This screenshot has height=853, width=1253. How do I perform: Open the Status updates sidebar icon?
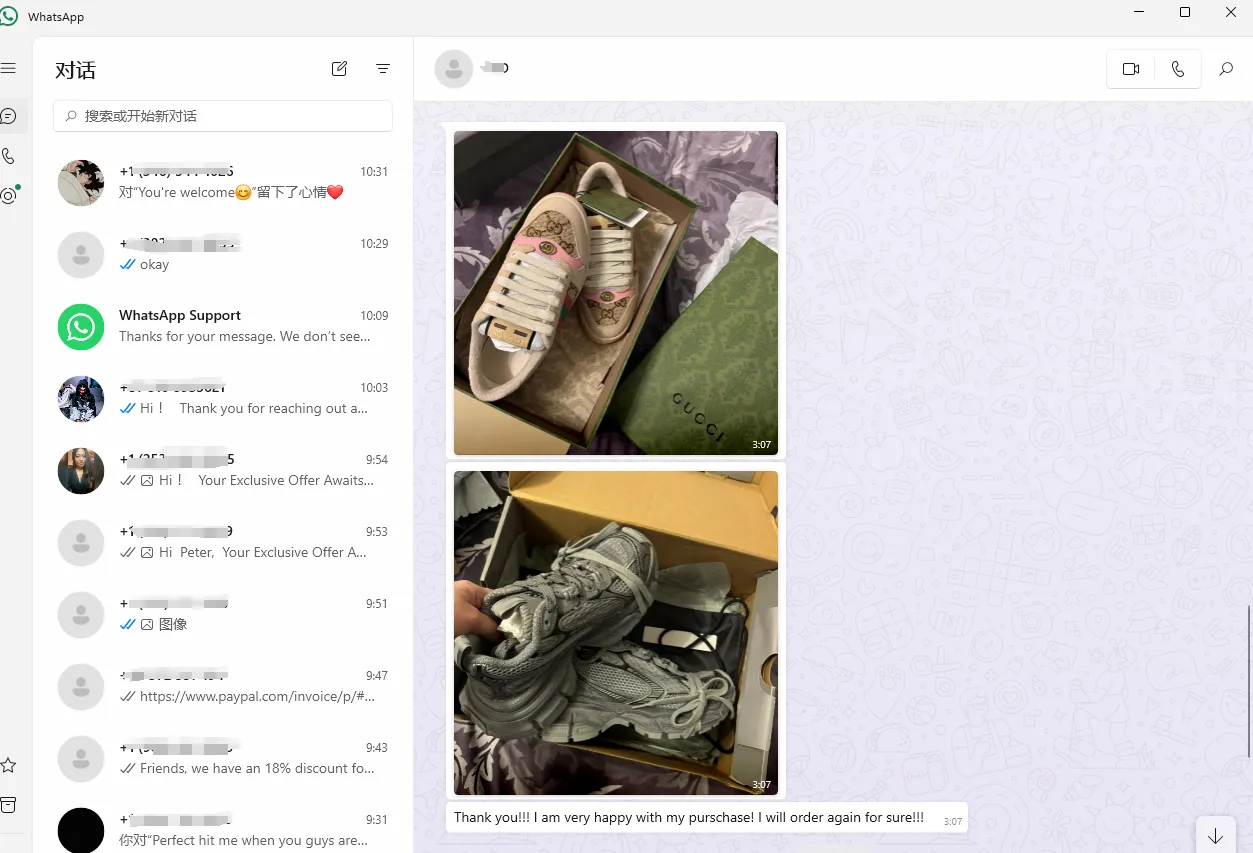click(9, 195)
